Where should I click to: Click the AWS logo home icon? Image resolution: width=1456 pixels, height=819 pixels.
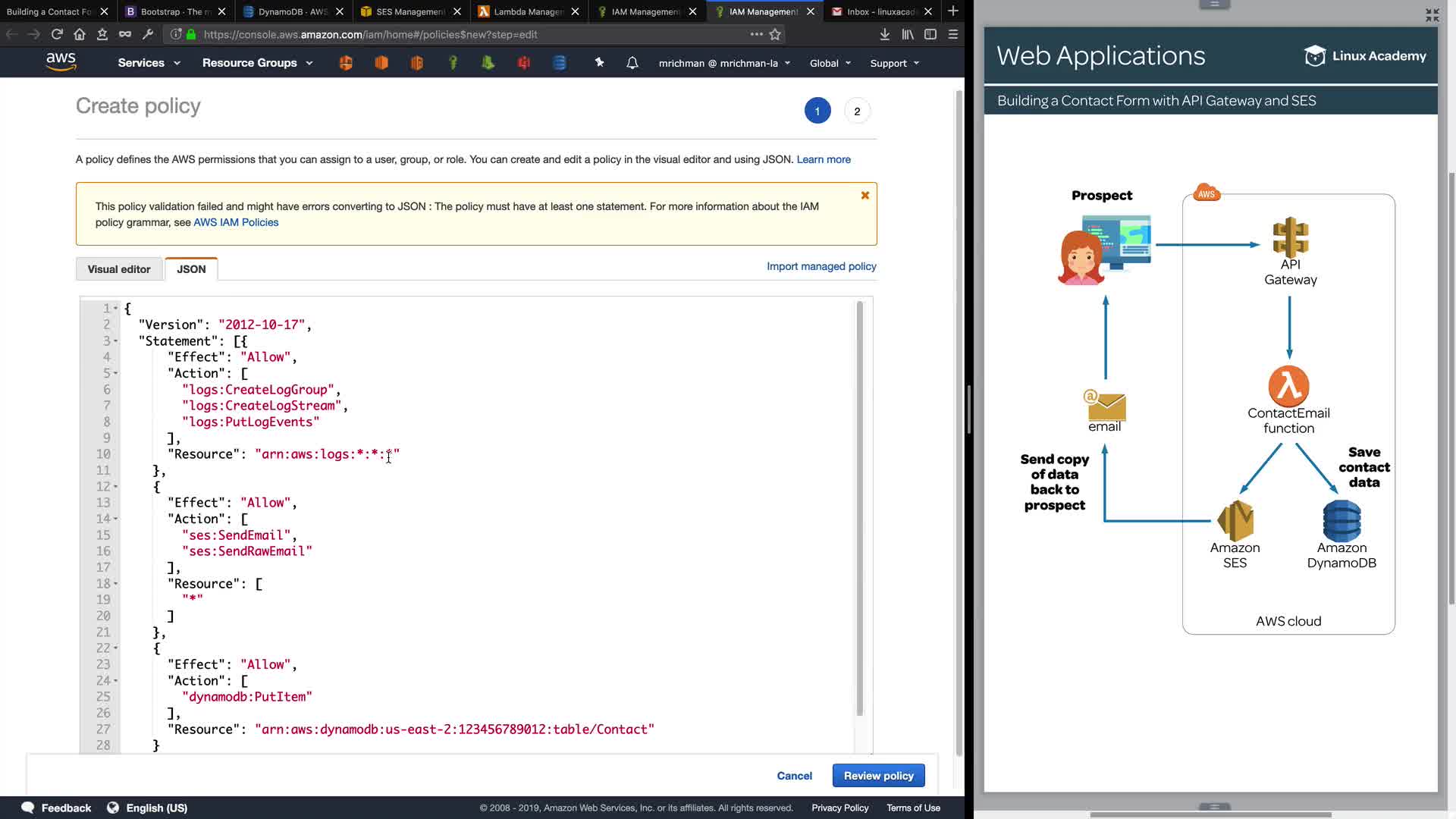click(61, 62)
